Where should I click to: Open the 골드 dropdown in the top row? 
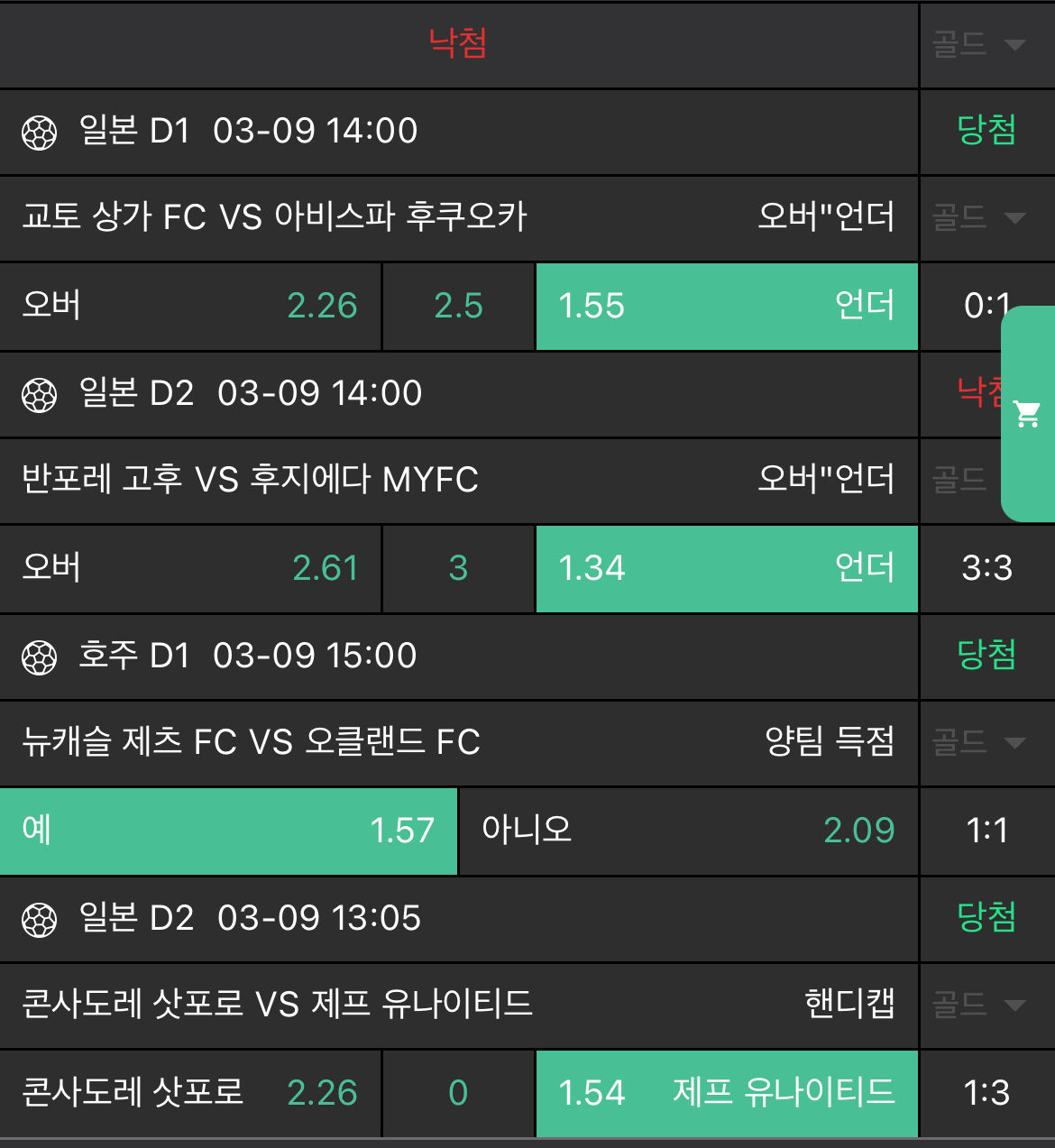[x=979, y=44]
